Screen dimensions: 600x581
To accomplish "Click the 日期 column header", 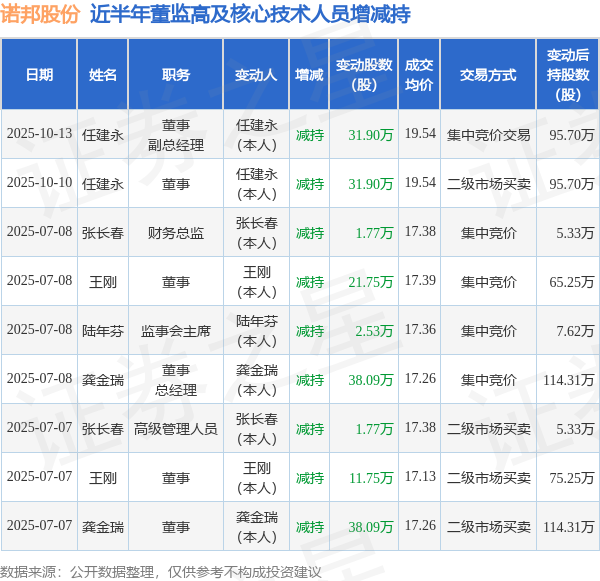I will coord(39,75).
